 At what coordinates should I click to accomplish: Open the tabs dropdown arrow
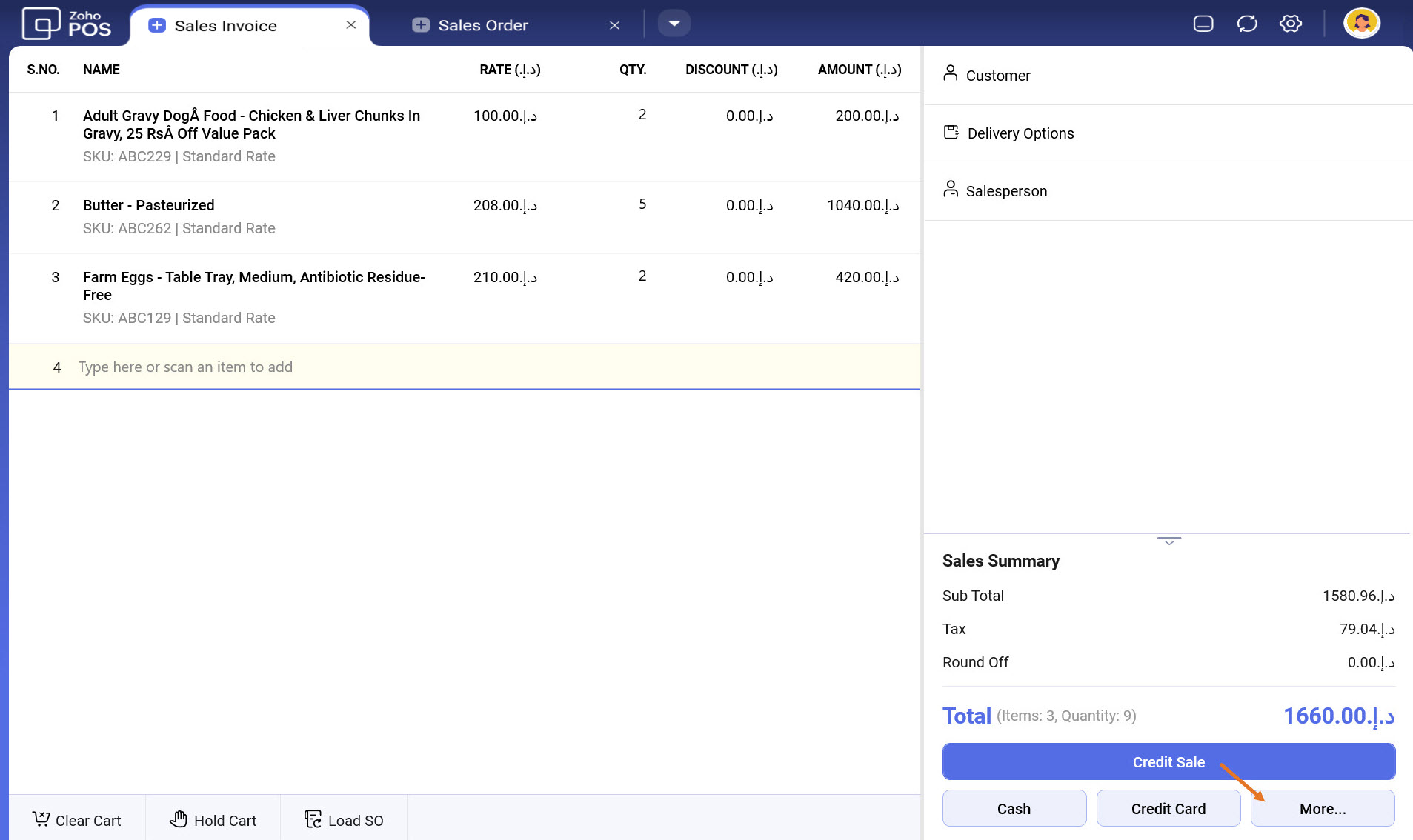tap(674, 24)
